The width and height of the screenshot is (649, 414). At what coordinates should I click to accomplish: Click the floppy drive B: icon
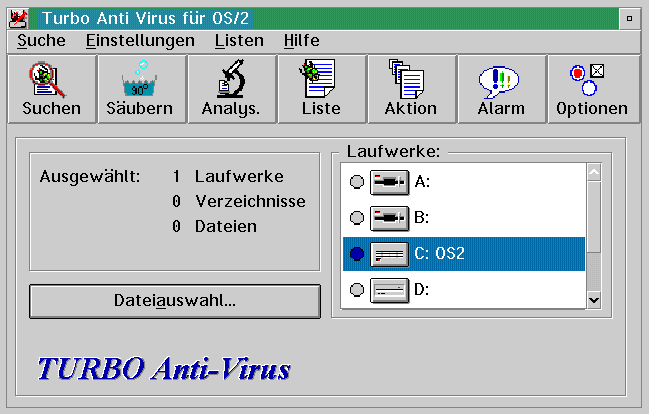click(x=389, y=218)
